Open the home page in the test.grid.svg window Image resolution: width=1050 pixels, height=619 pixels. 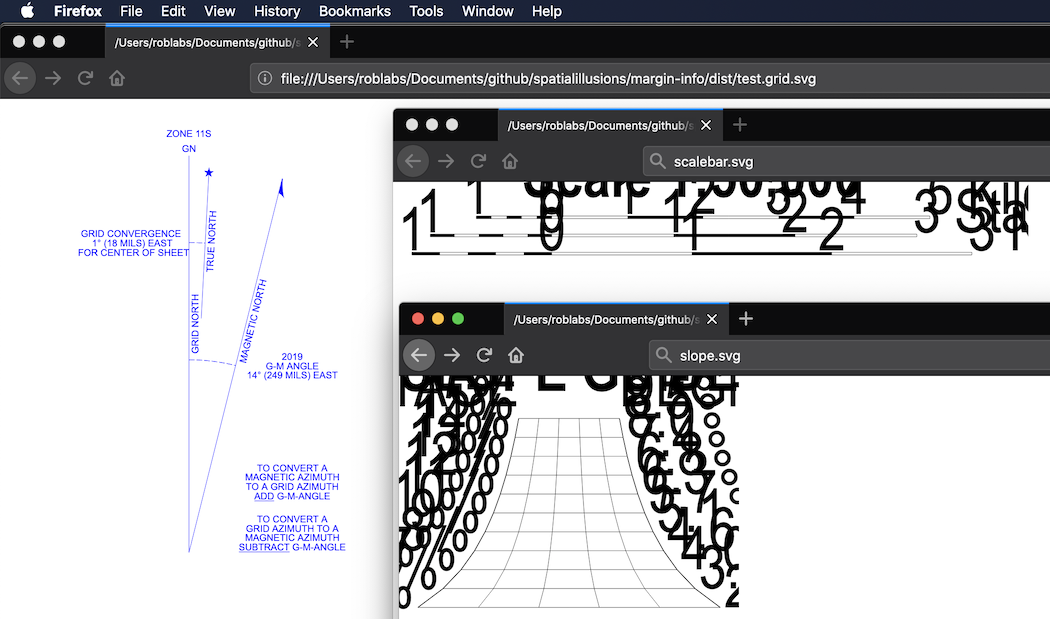coord(116,77)
